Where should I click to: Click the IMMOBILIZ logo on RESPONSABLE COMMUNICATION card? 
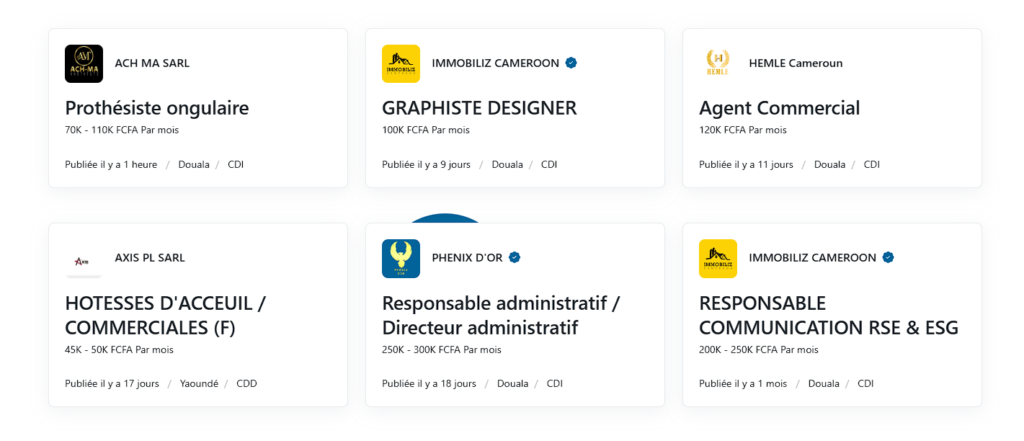click(718, 259)
